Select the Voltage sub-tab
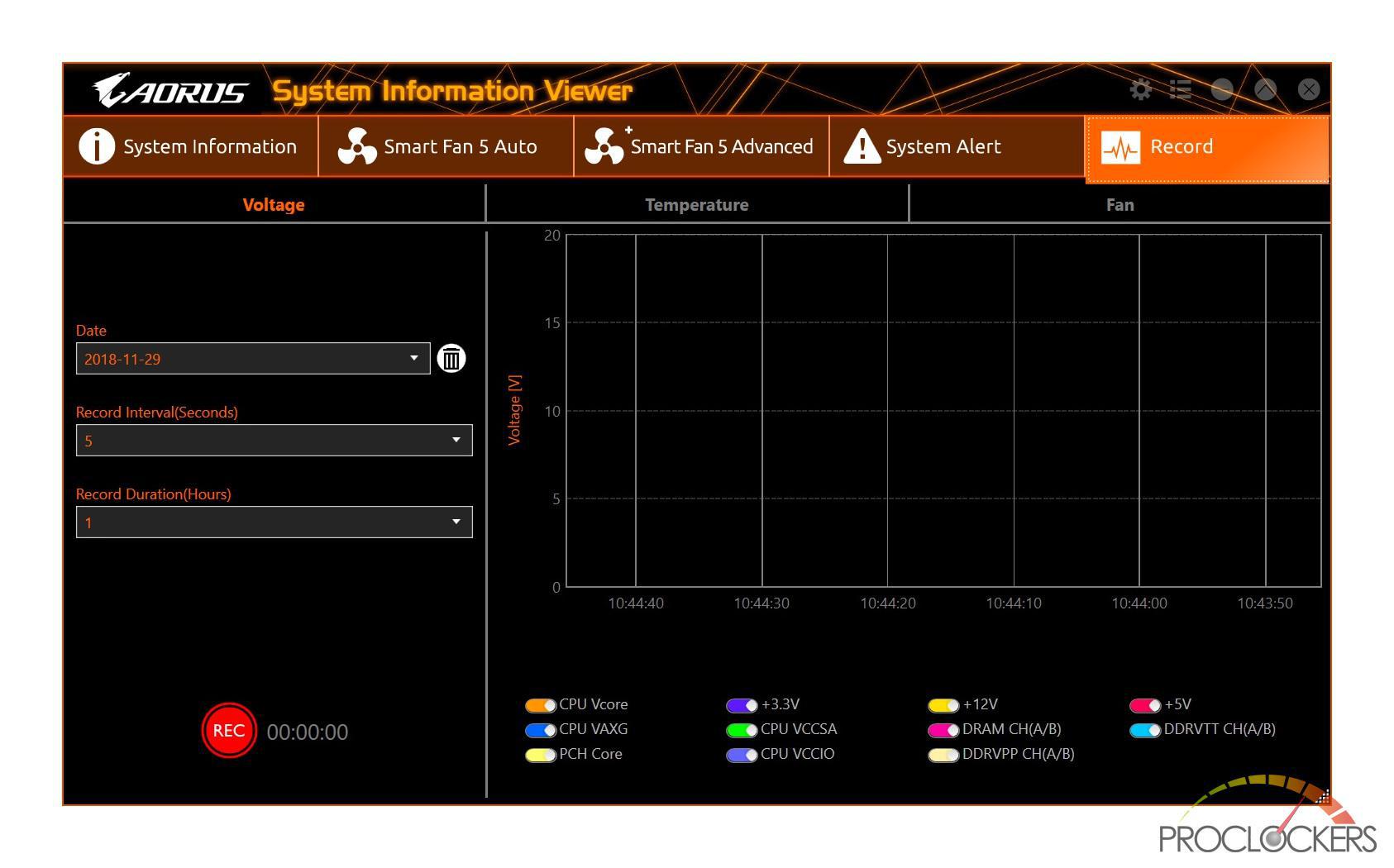 click(x=274, y=204)
